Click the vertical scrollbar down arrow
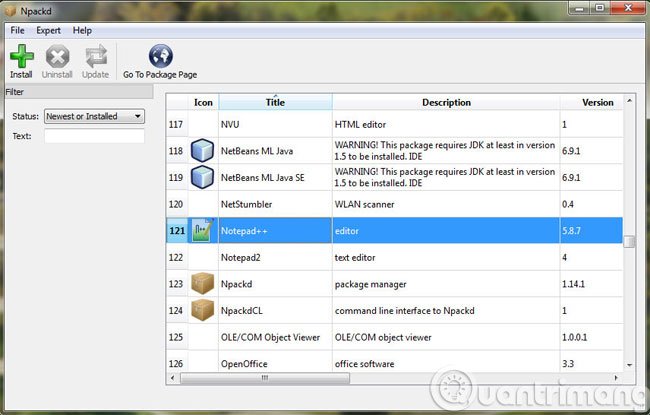 pos(629,365)
